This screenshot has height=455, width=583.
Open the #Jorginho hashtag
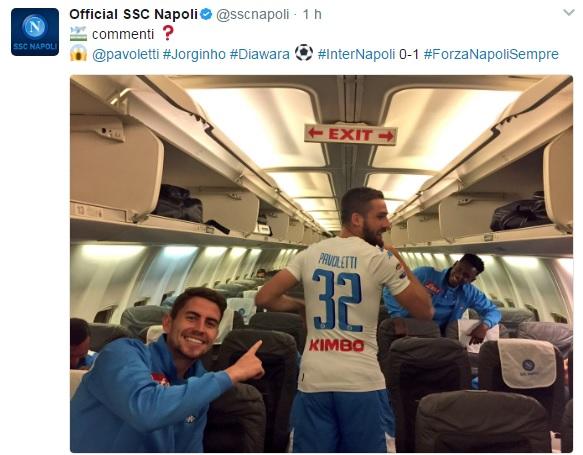point(194,54)
